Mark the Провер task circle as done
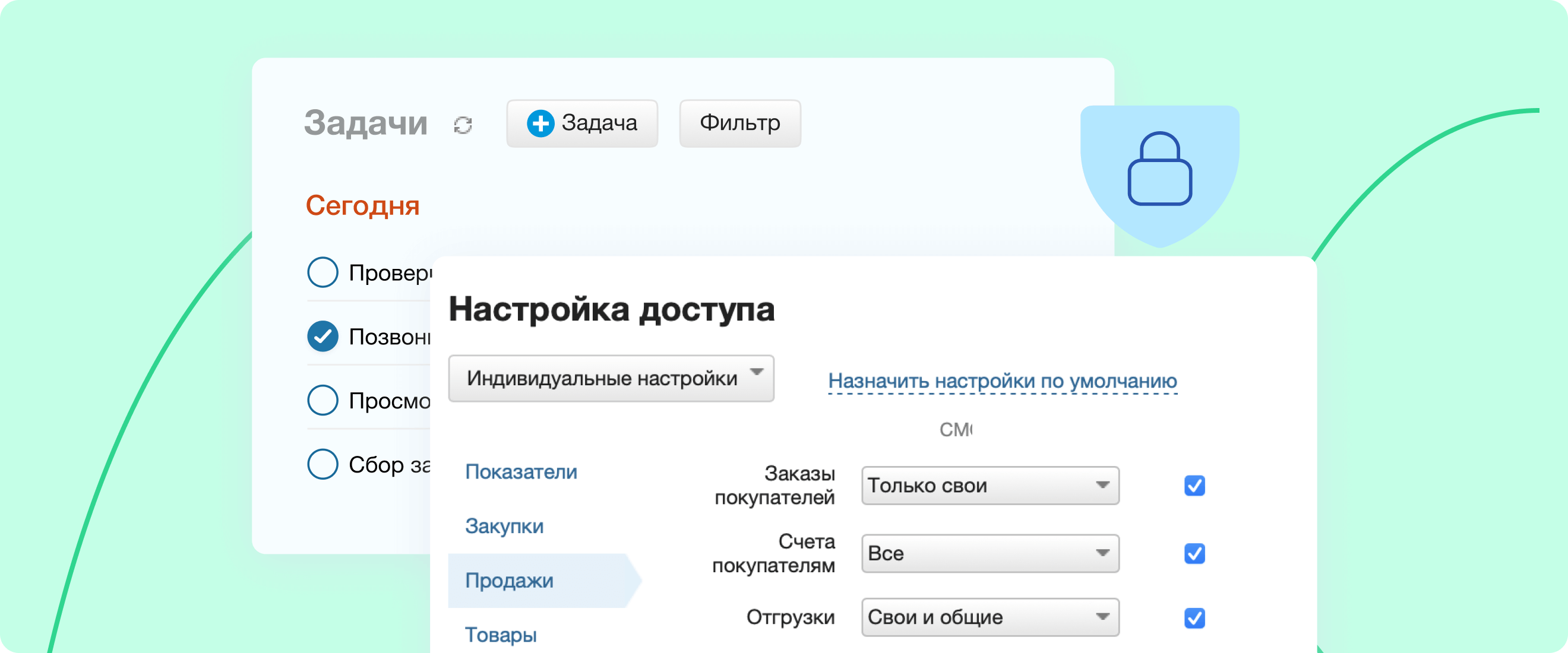The image size is (1568, 653). point(323,272)
